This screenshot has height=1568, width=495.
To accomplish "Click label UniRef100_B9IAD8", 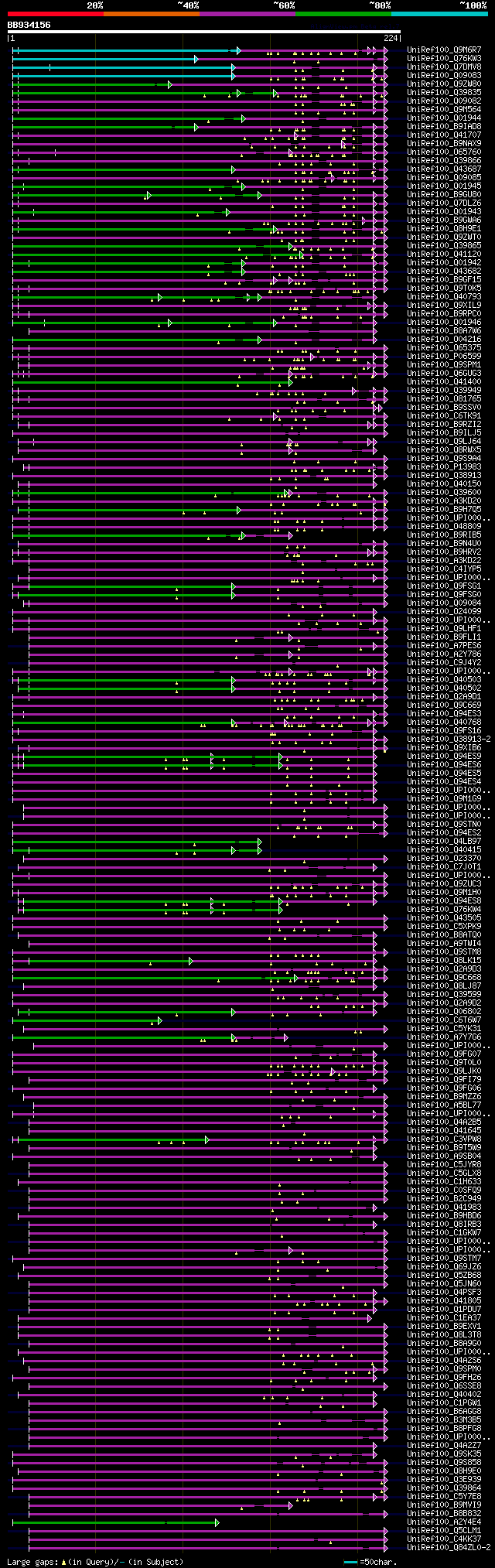I will click(x=444, y=126).
